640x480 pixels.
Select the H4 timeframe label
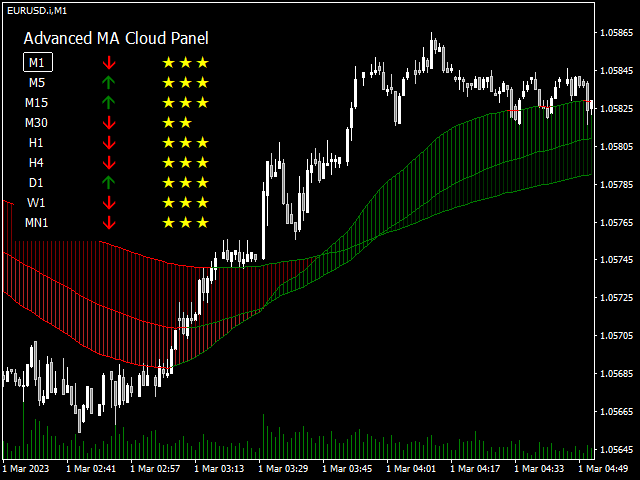click(x=36, y=162)
